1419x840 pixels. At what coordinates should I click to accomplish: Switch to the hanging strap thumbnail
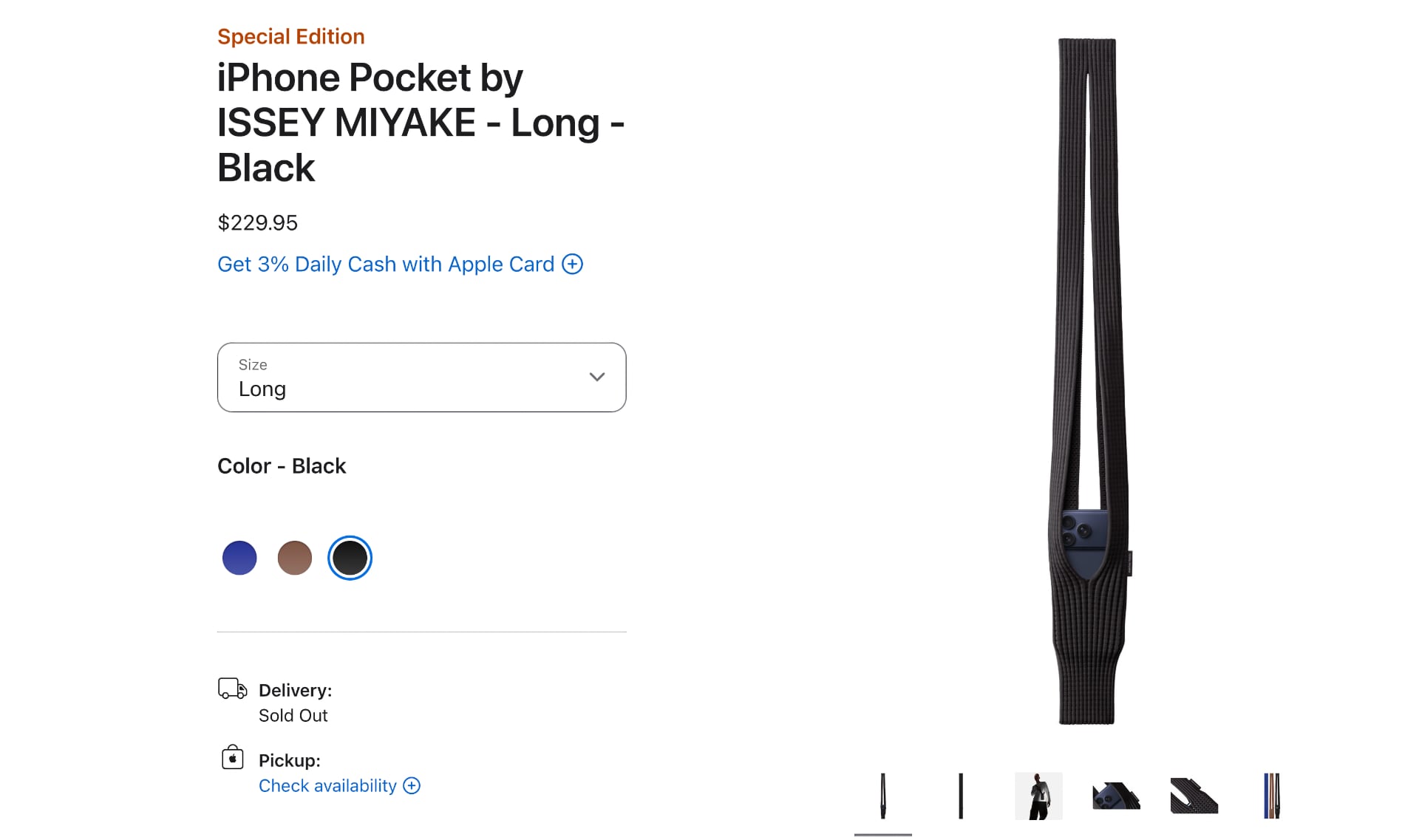click(x=883, y=796)
